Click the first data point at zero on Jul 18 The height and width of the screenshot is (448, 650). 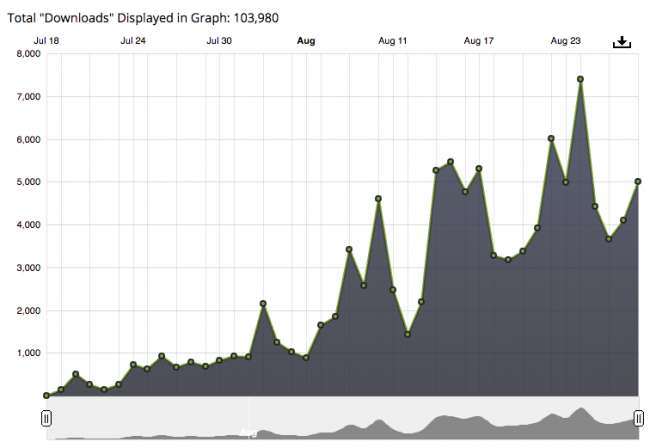click(46, 395)
